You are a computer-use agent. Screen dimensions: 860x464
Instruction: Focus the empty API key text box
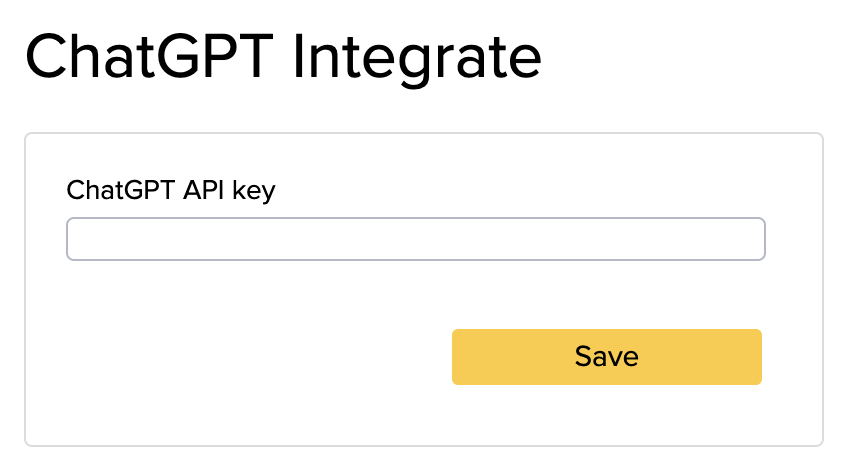tap(415, 240)
